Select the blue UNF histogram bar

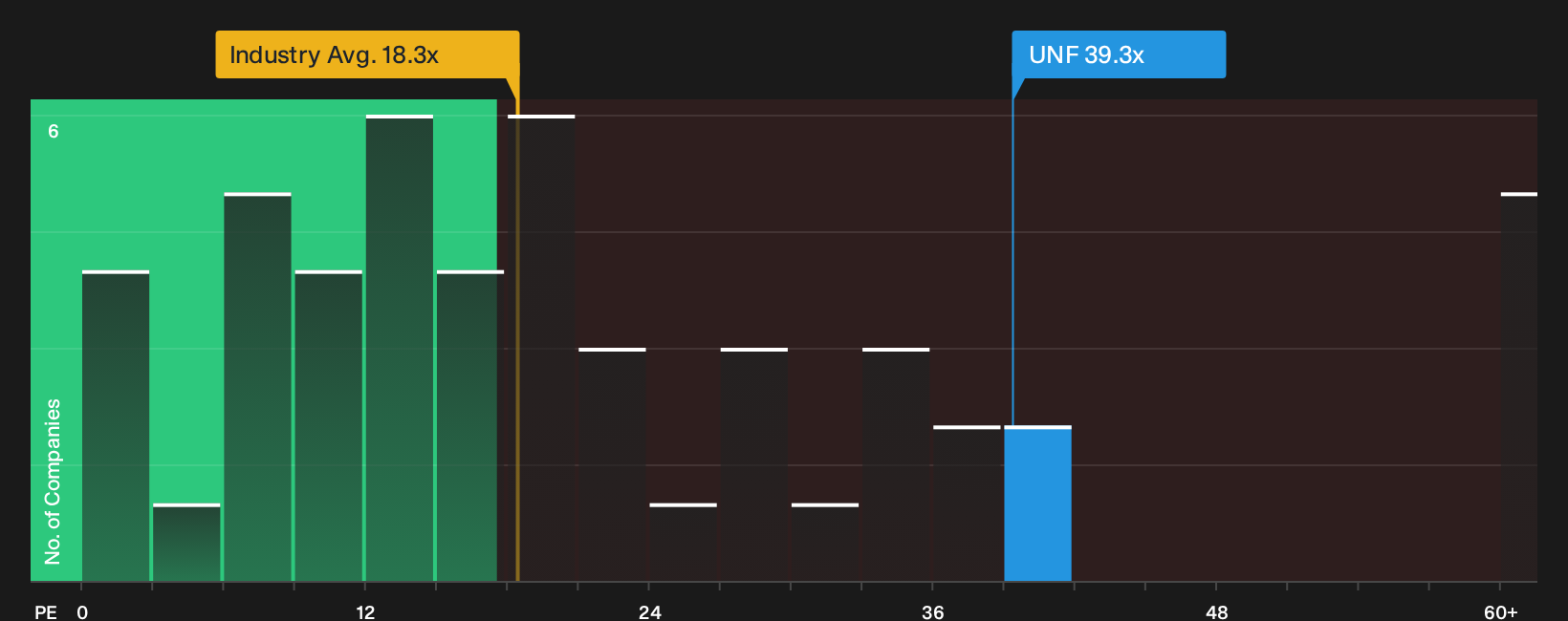pyautogui.click(x=1037, y=503)
